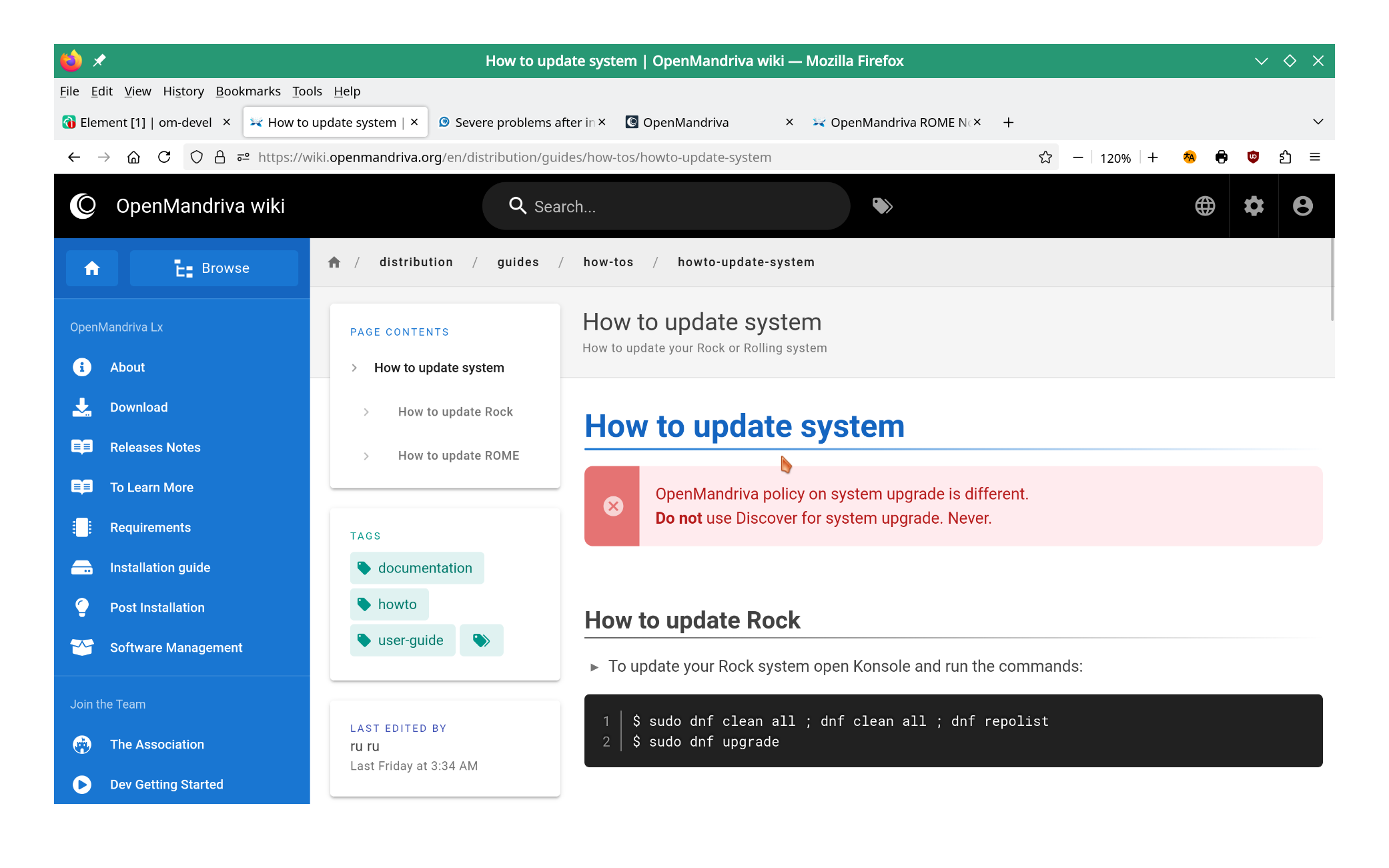Image resolution: width=1389 pixels, height=868 pixels.
Task: Open the Tools menu
Action: (x=307, y=91)
